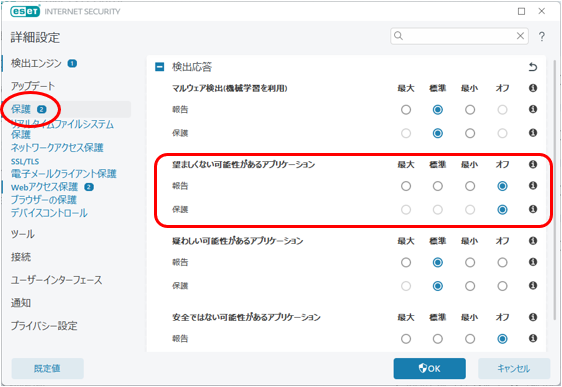
Task: Select 保護 settings category
Action: click(x=21, y=109)
